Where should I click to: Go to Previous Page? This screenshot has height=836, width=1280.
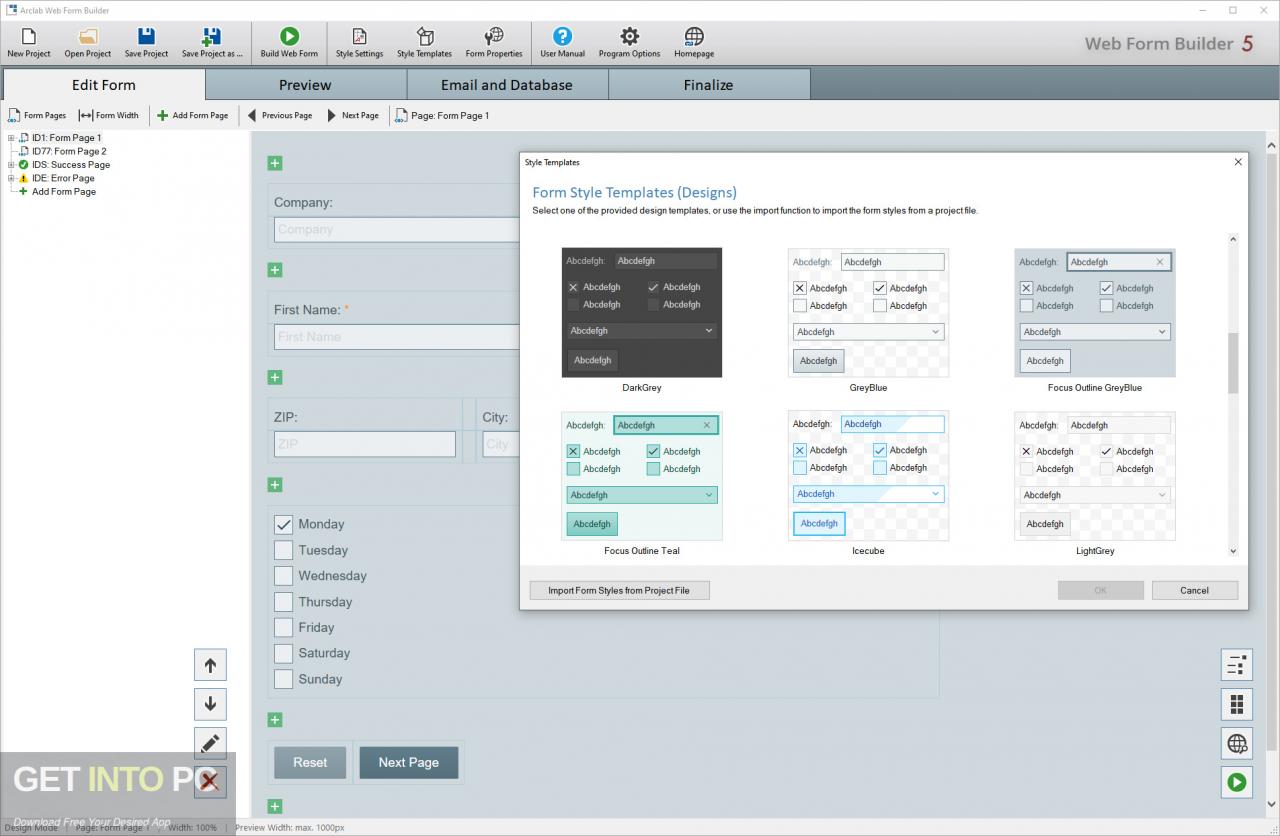pos(280,115)
